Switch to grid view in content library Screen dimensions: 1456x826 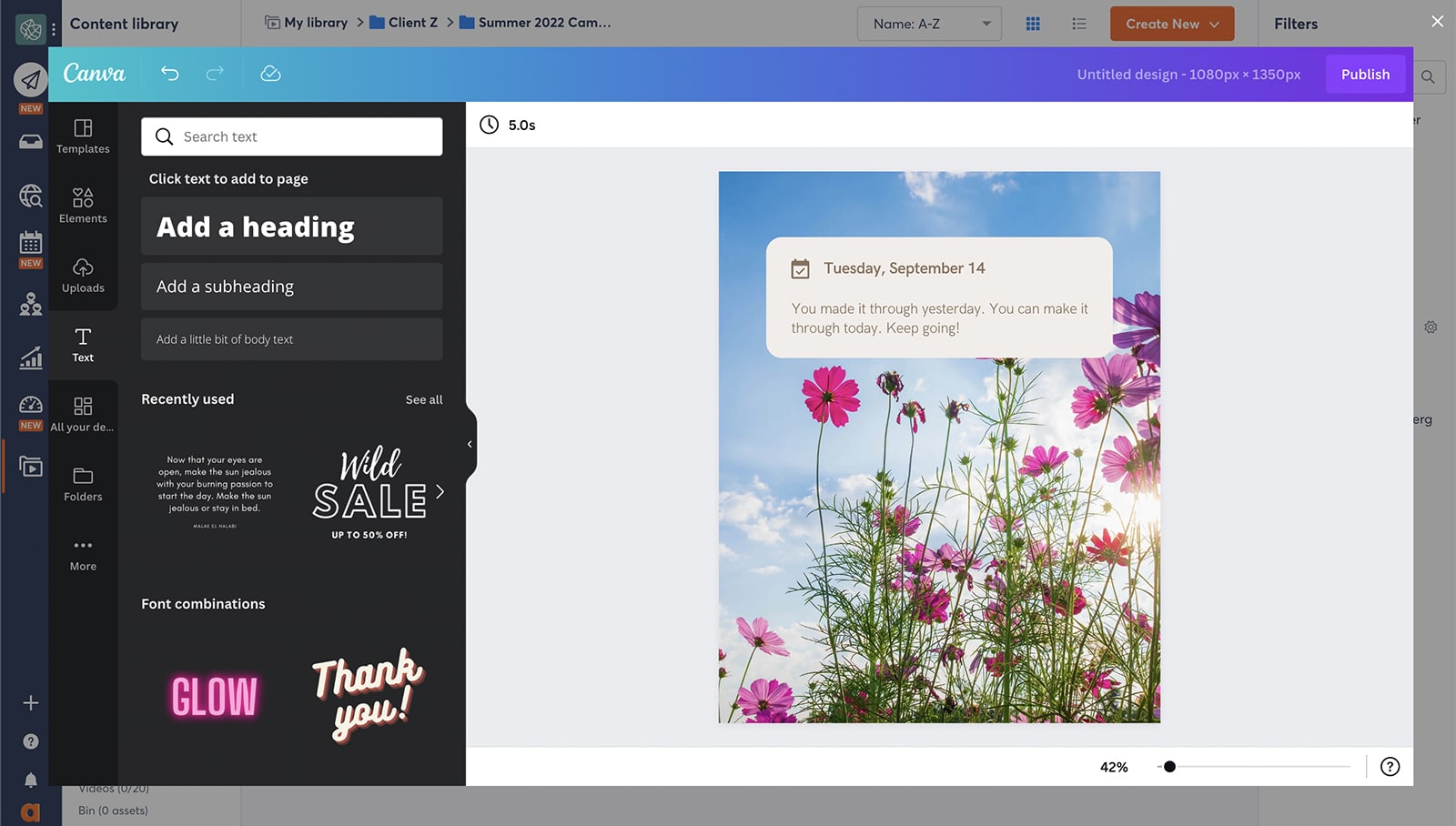[1033, 24]
